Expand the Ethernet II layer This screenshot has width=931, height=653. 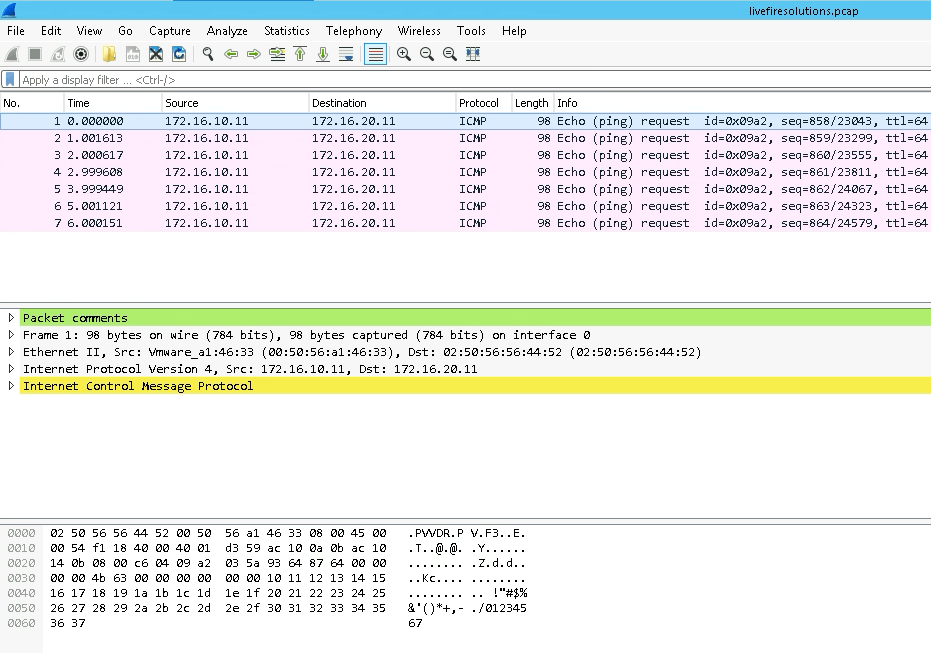11,352
